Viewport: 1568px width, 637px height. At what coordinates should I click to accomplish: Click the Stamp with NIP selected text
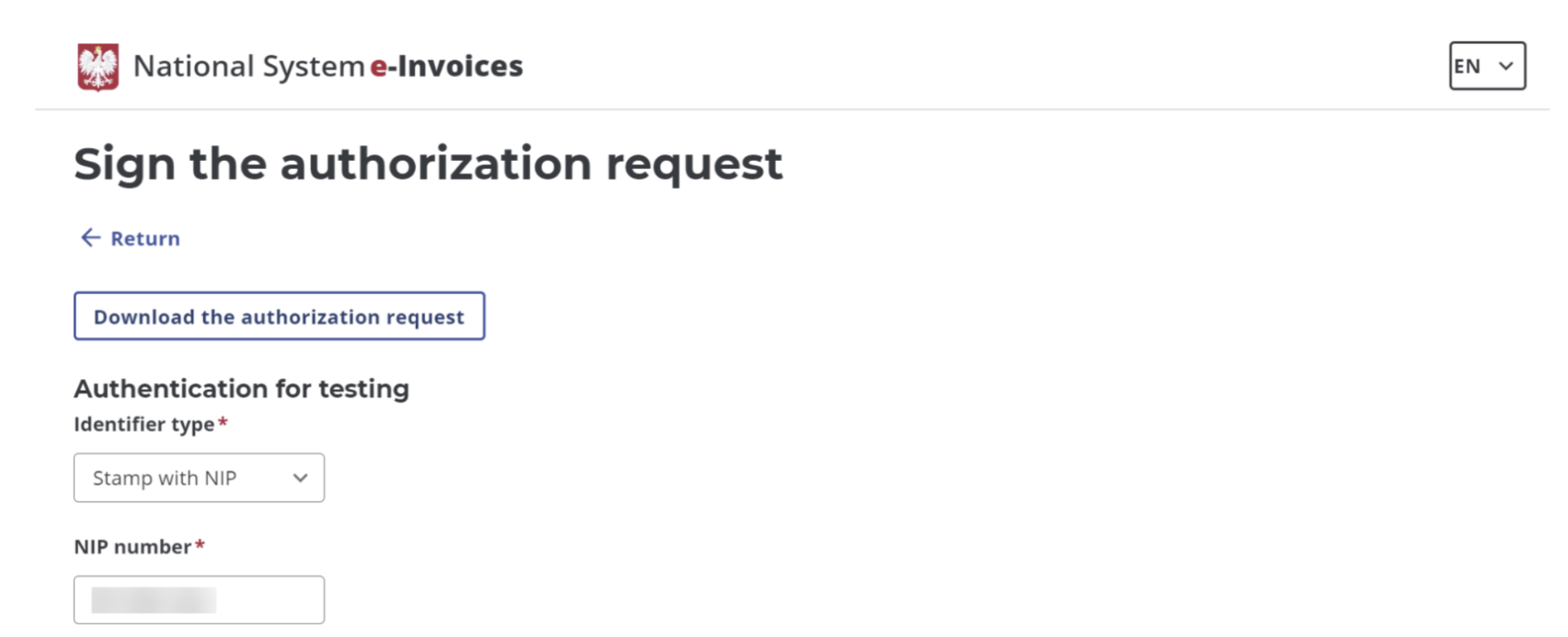165,478
